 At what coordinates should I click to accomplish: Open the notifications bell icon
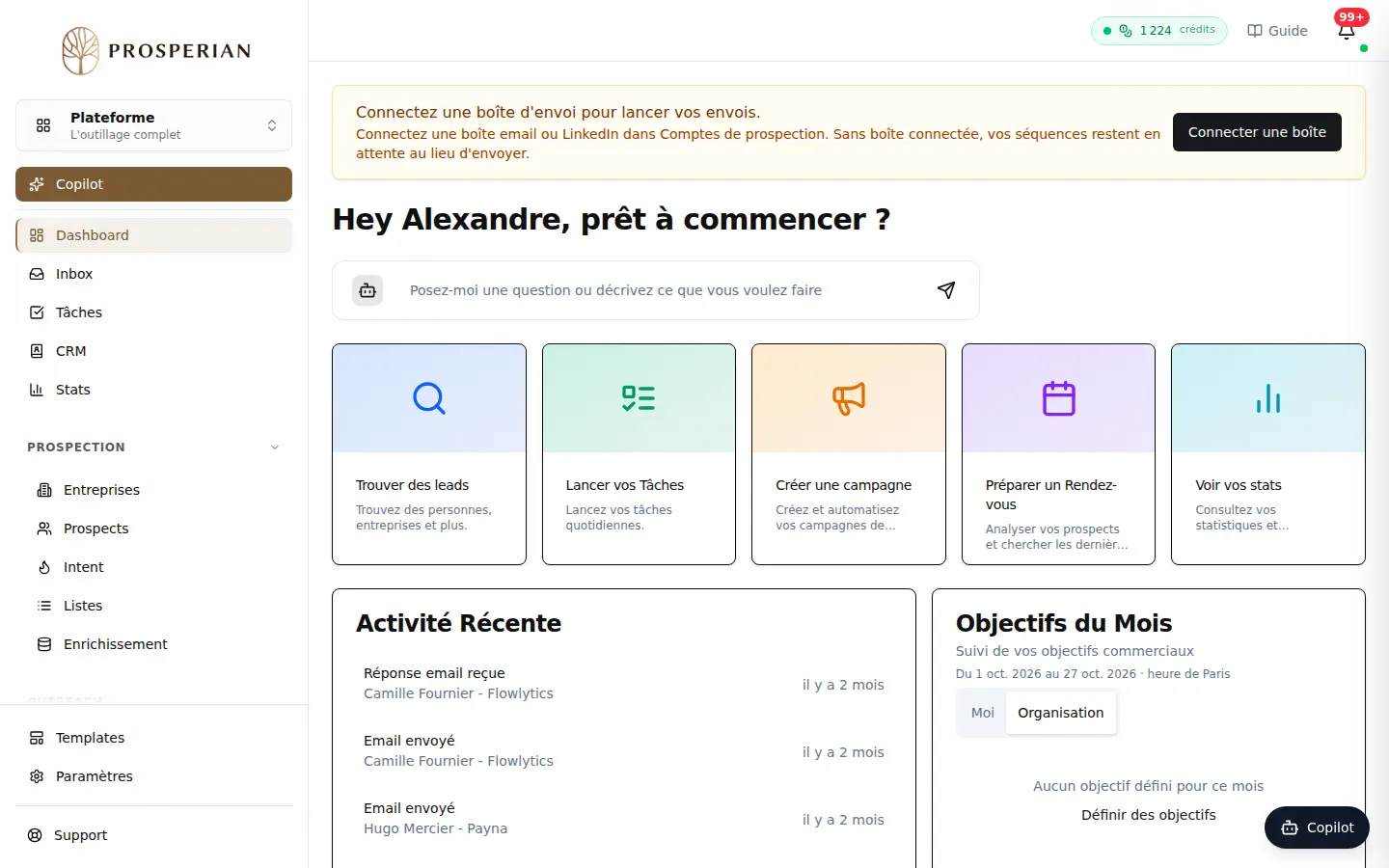tap(1347, 31)
